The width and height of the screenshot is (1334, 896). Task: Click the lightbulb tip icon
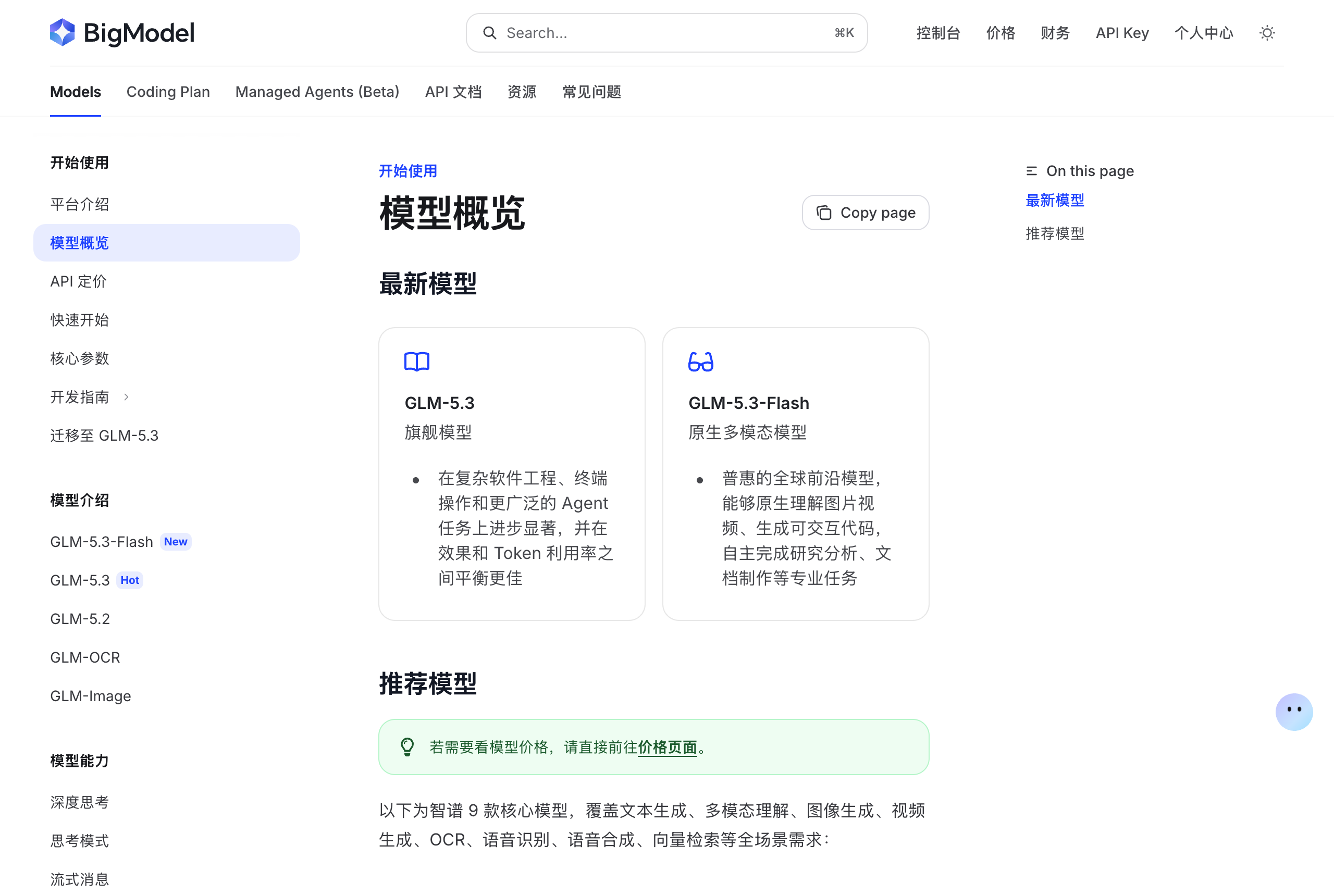(407, 747)
